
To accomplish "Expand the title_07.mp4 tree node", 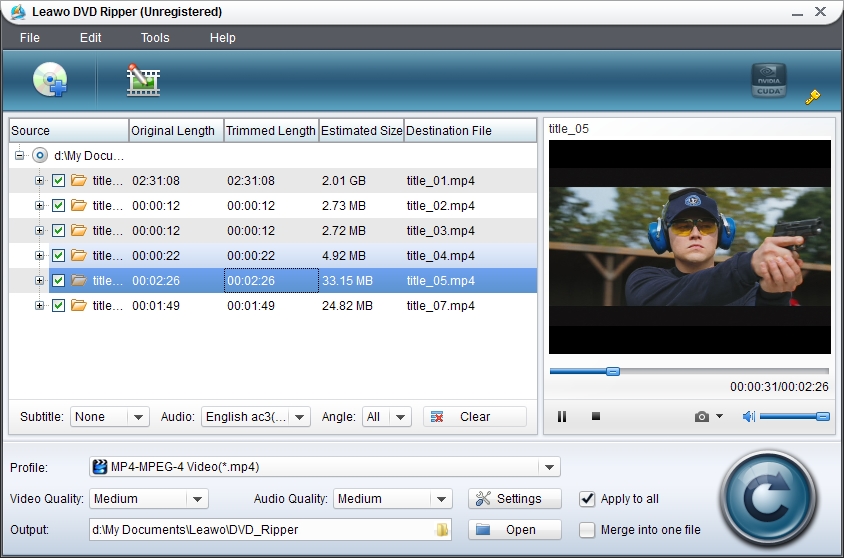I will point(39,306).
